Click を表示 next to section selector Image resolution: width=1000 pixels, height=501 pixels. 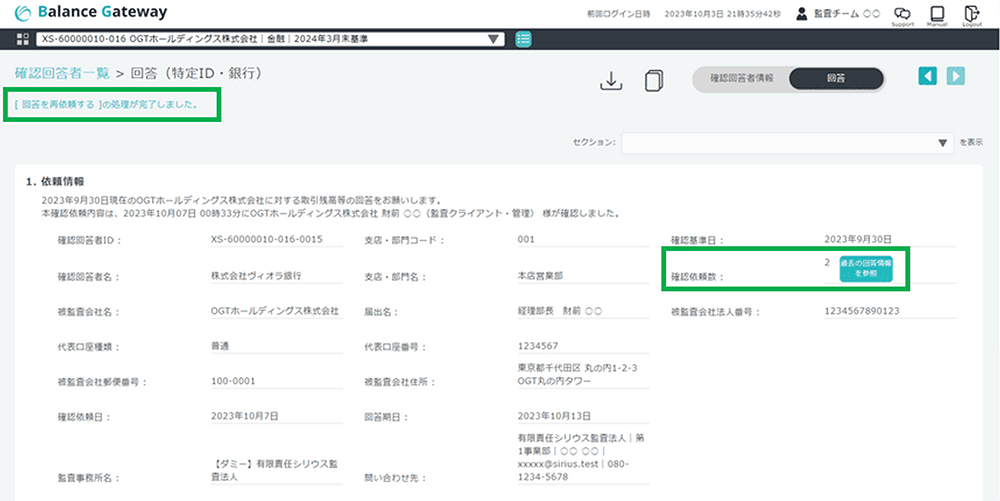pos(971,143)
